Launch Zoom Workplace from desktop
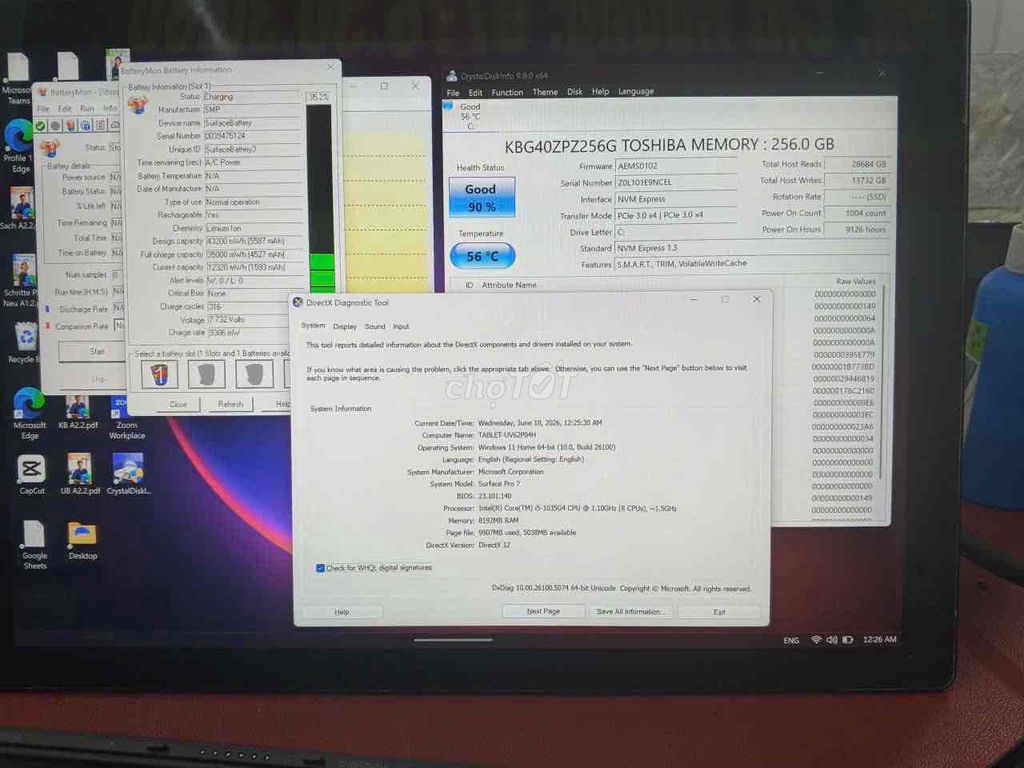 pyautogui.click(x=126, y=418)
